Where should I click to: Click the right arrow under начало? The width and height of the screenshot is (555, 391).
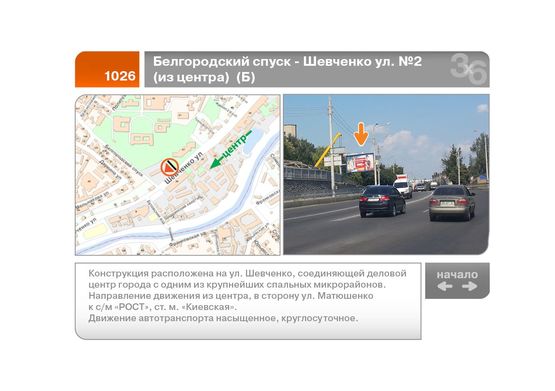tap(470, 286)
